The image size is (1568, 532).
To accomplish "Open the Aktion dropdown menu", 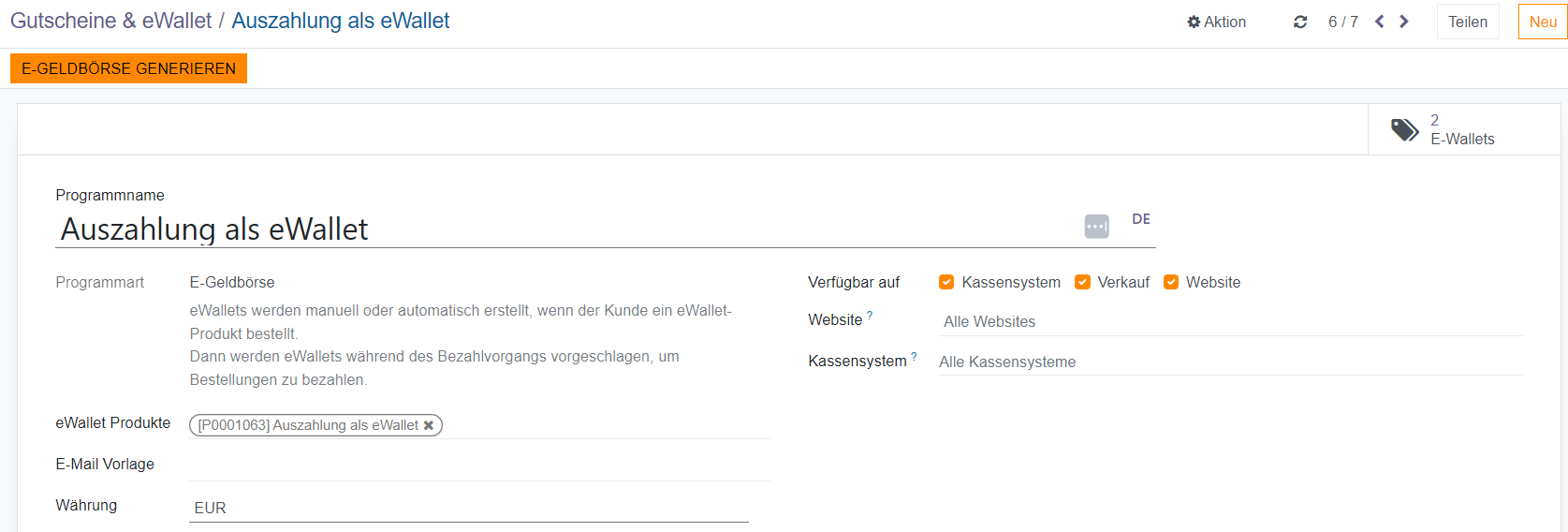I will point(1216,22).
